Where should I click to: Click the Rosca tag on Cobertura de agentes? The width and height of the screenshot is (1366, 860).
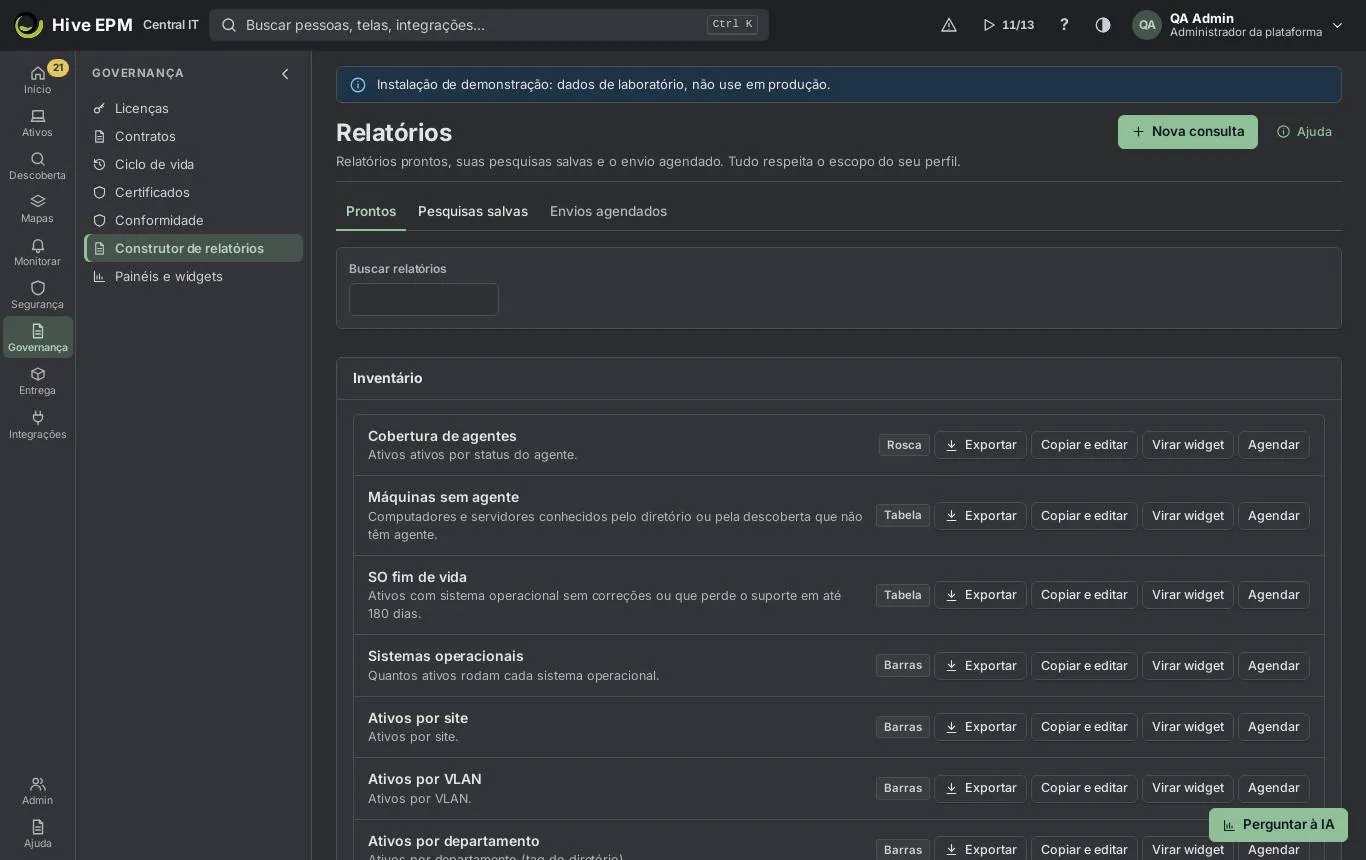pos(904,445)
